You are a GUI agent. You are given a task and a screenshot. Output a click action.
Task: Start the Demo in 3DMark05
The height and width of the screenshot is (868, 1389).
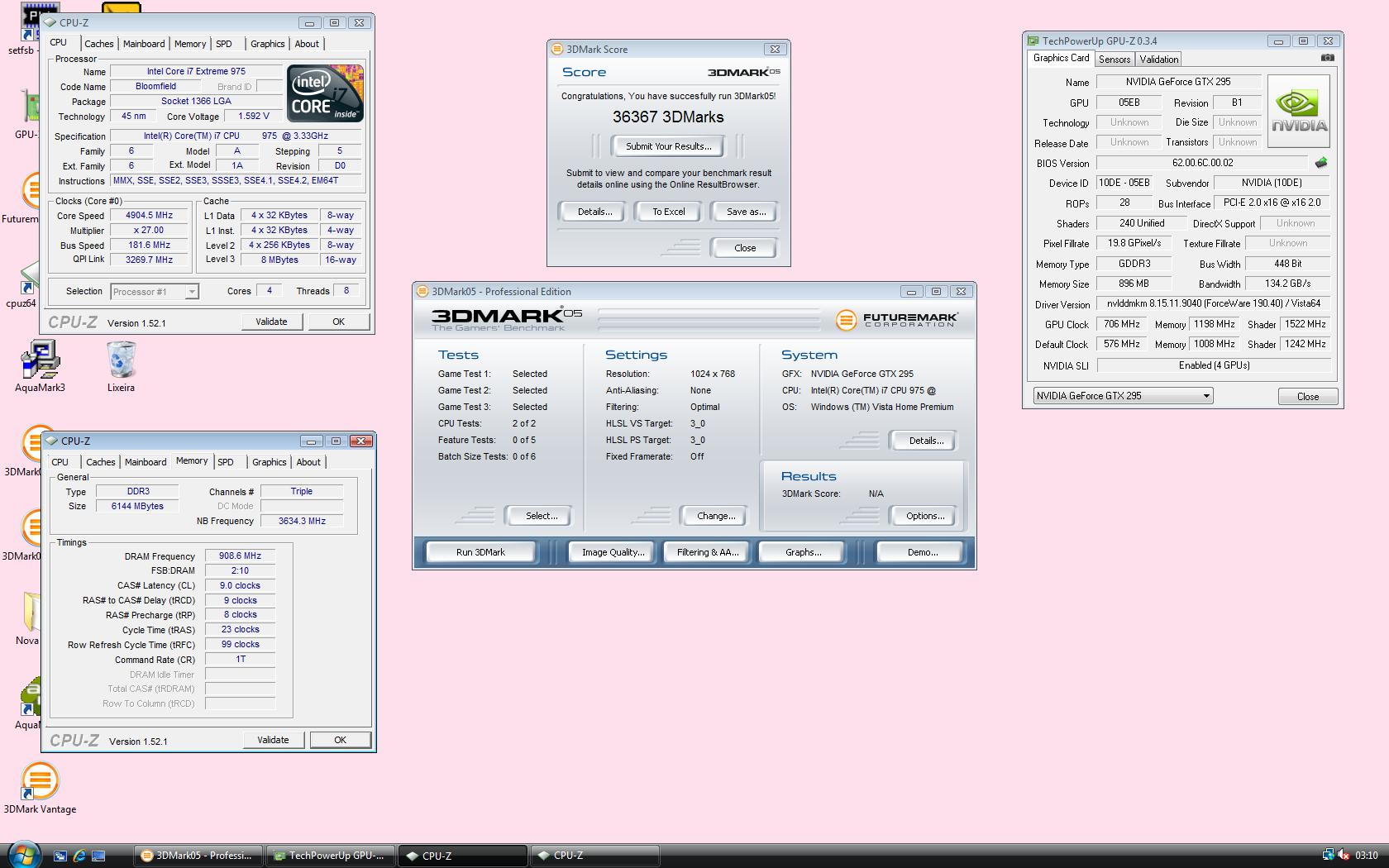click(922, 552)
